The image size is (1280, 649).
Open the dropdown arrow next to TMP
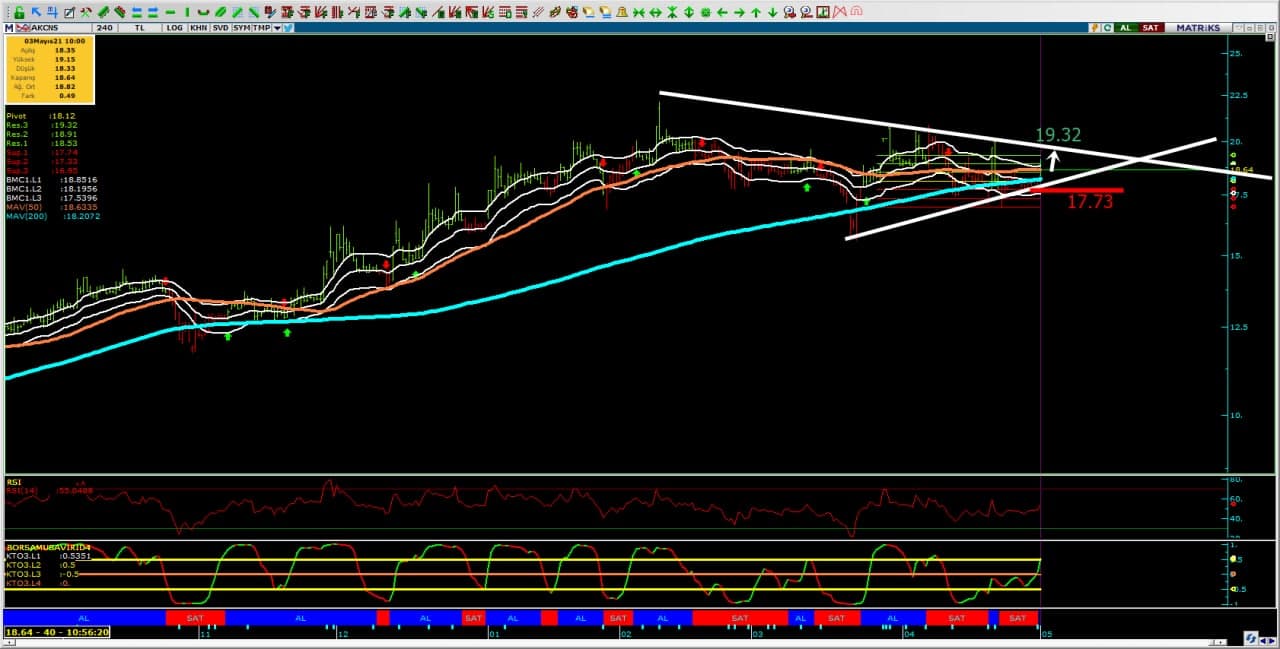[x=276, y=28]
